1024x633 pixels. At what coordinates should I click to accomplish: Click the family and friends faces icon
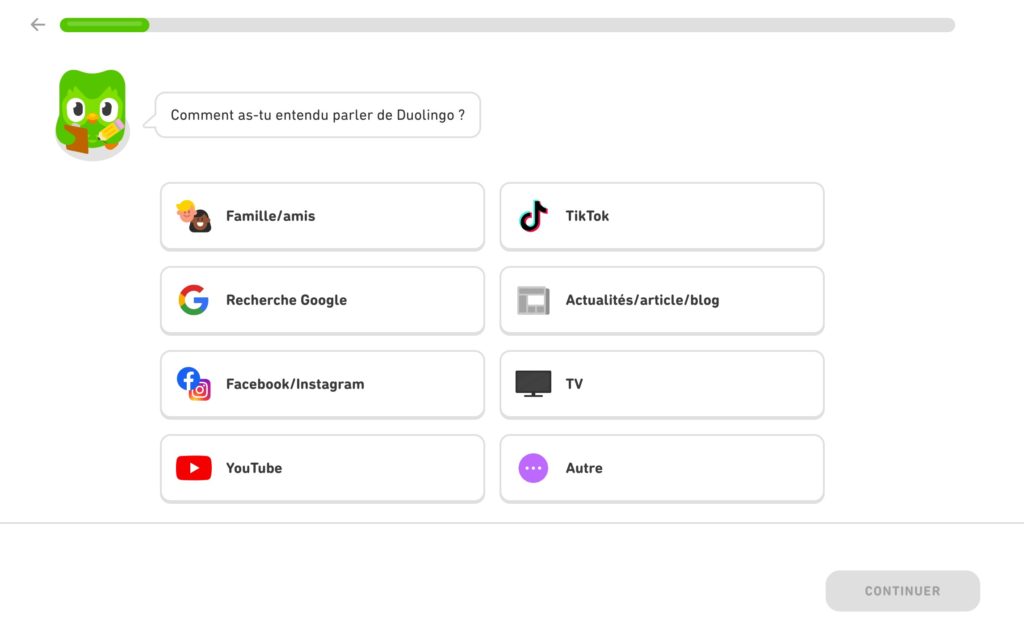point(193,216)
